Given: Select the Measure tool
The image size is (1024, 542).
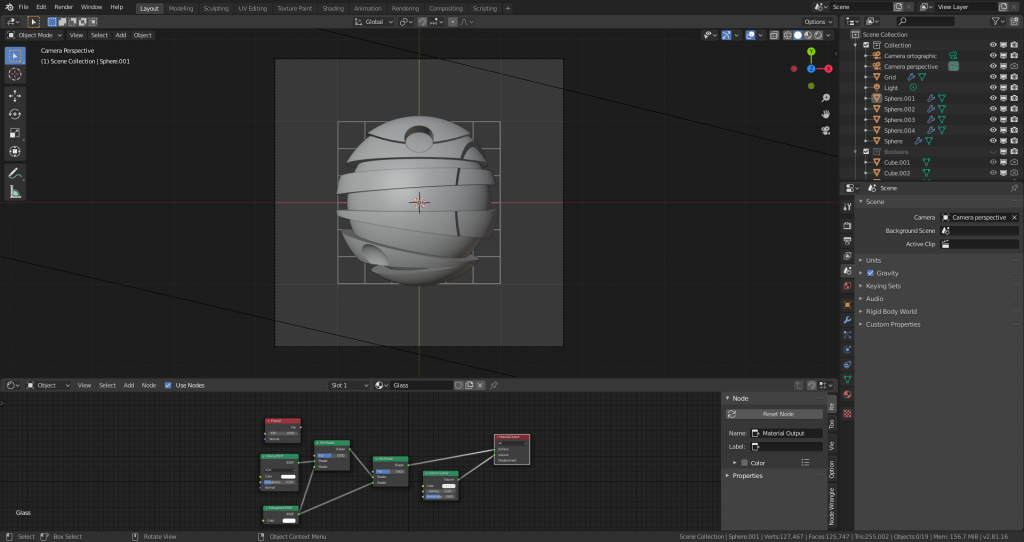Looking at the screenshot, I should point(15,192).
